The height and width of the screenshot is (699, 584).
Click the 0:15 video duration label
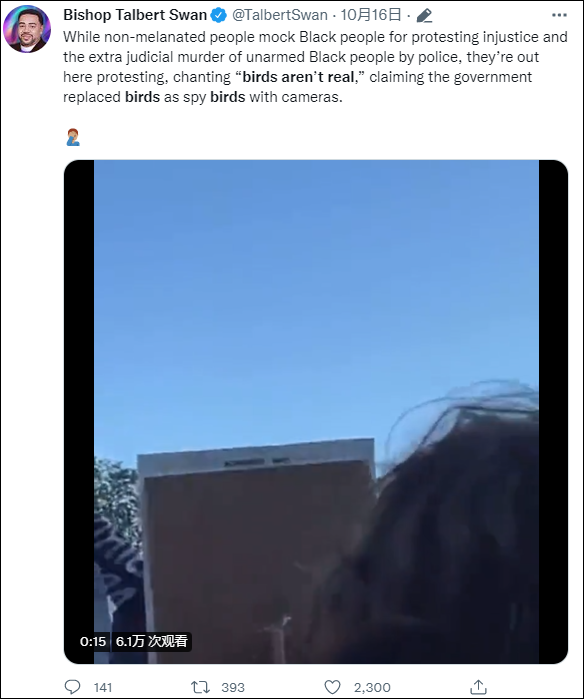coord(93,641)
